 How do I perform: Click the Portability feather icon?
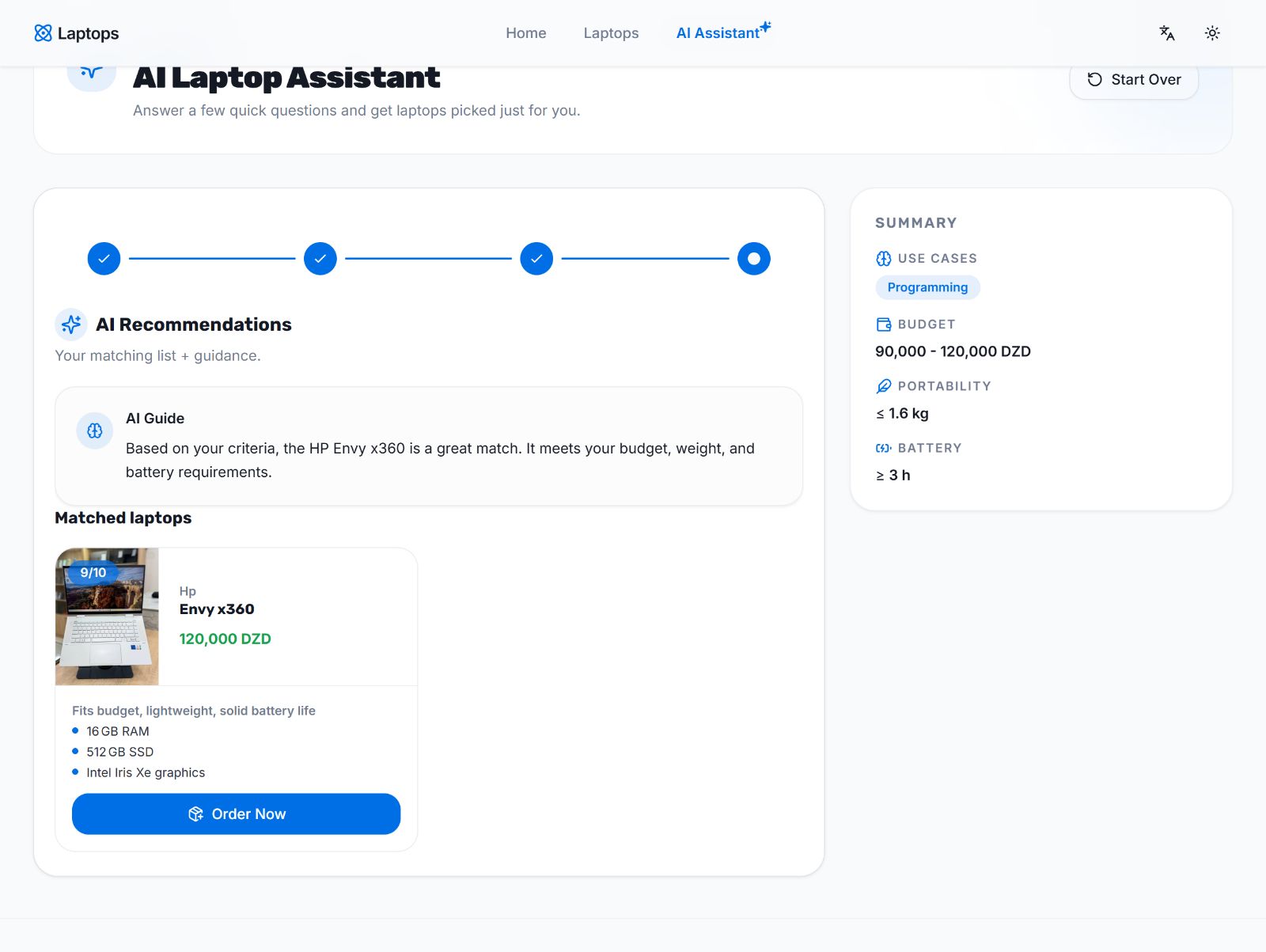pyautogui.click(x=884, y=386)
